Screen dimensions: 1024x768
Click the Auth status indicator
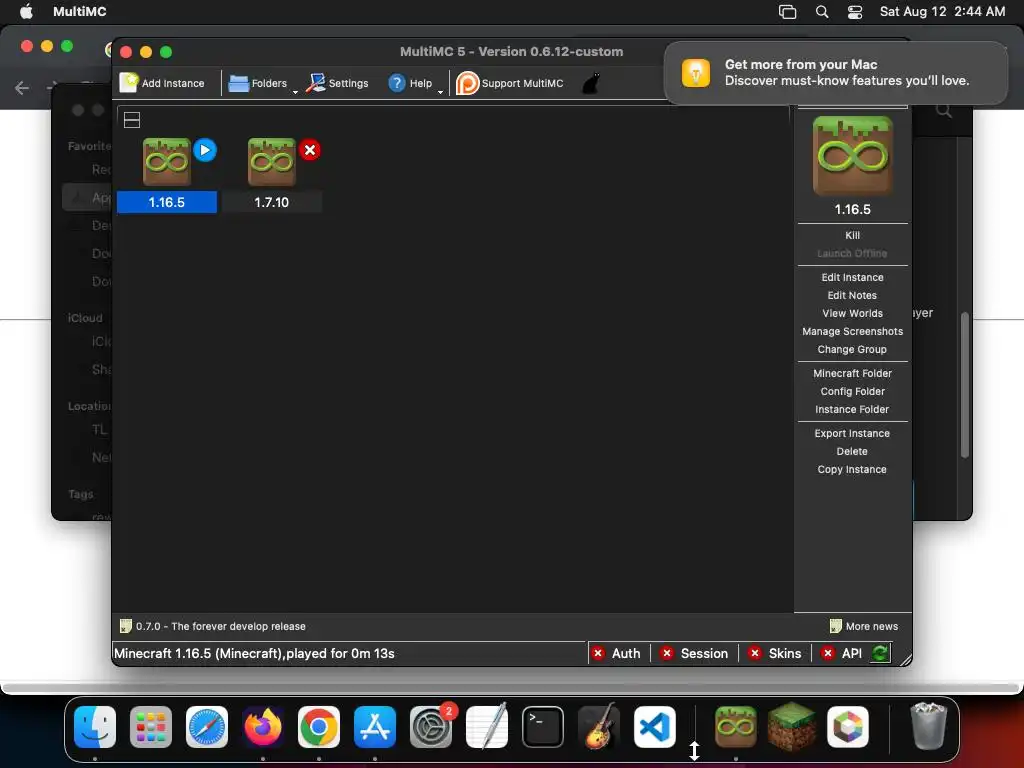[x=616, y=653]
